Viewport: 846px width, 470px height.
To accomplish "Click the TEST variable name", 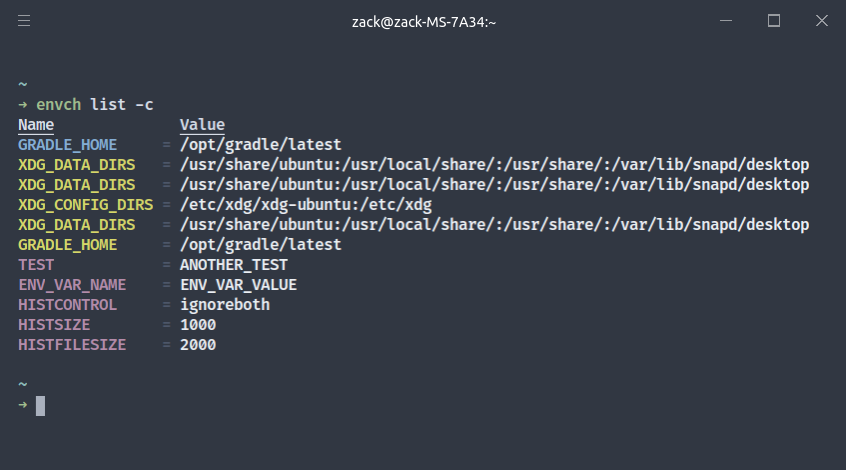I will tap(36, 264).
